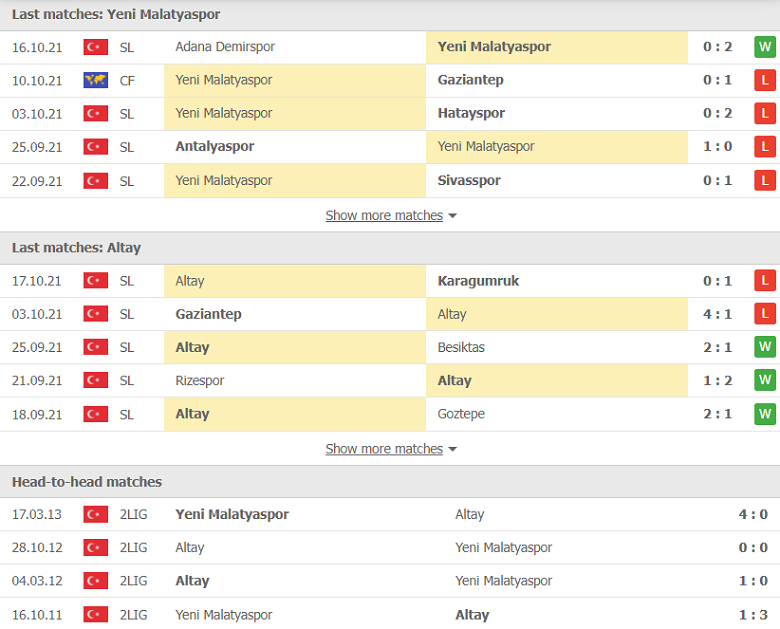This screenshot has width=780, height=629.
Task: Click Turkey flag in 25.09.21 Antalyaspor row
Action: (96, 147)
